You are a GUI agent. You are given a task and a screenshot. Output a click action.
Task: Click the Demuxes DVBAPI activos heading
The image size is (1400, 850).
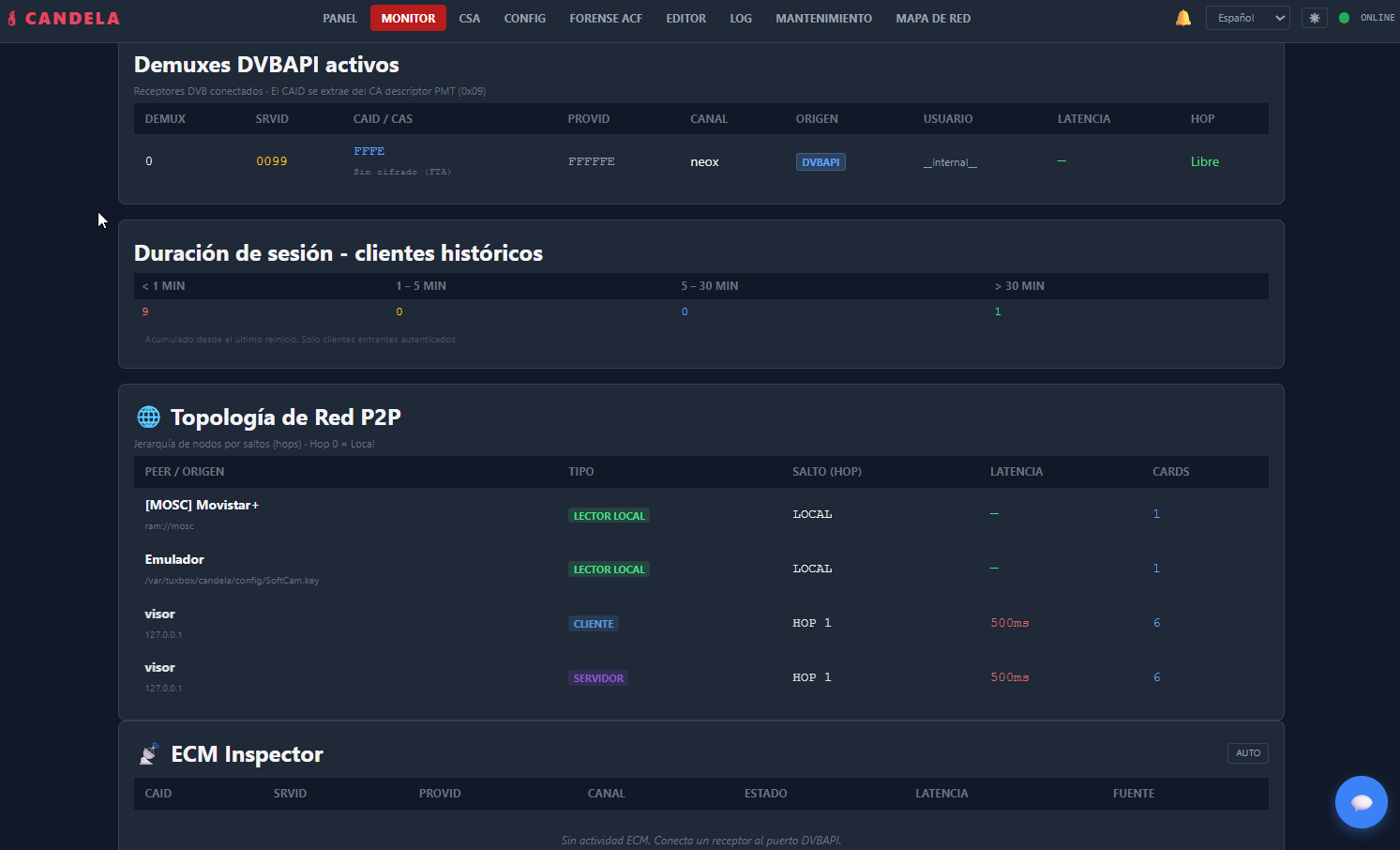pos(266,65)
